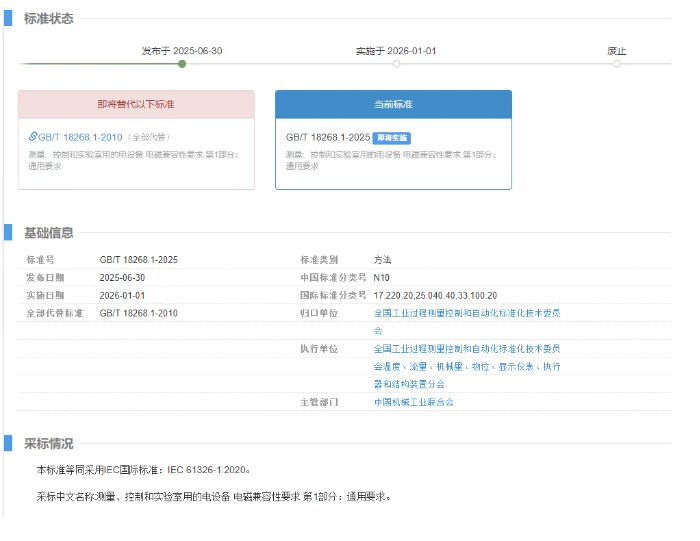Click the green 发布于 2025-06-30 timeline dot

point(182,64)
